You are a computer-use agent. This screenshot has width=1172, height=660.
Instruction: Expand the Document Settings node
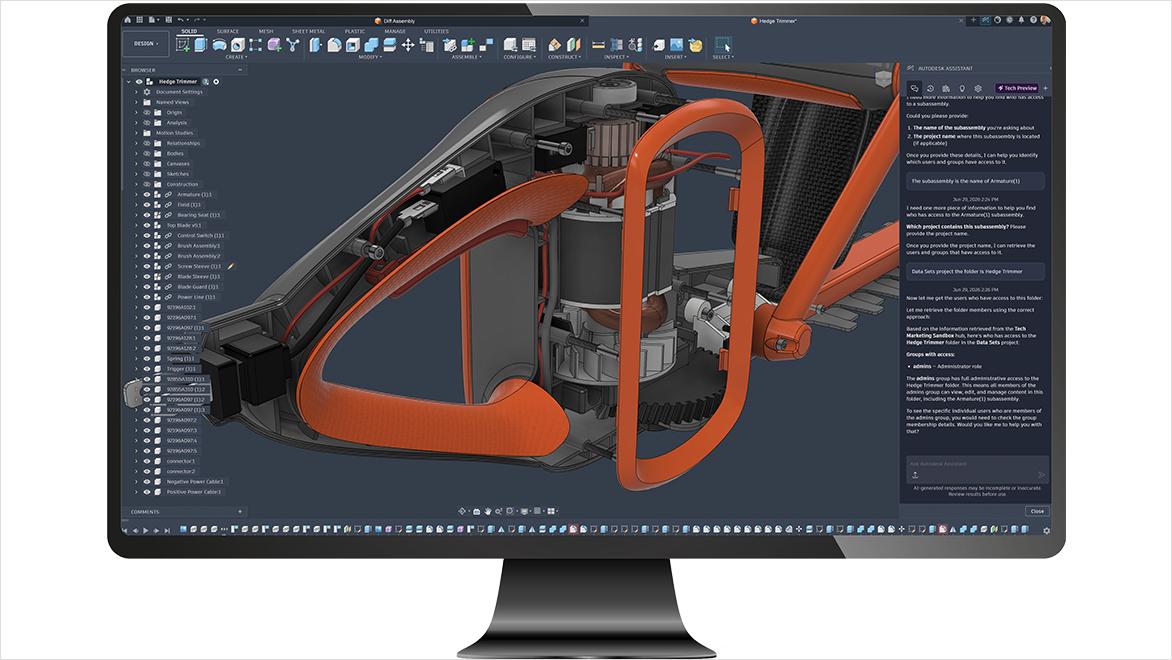pyautogui.click(x=137, y=92)
